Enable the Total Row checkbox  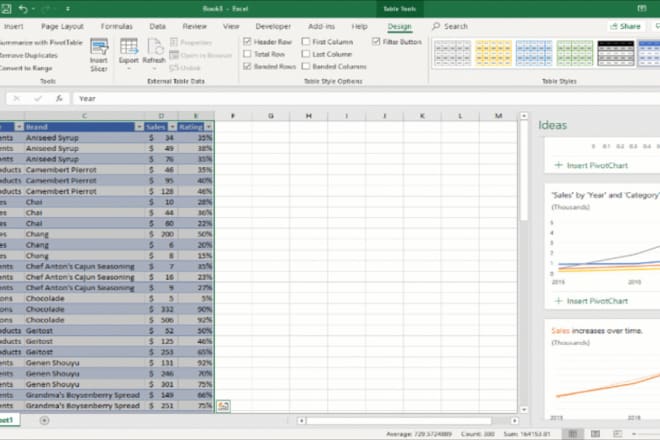[x=247, y=54]
